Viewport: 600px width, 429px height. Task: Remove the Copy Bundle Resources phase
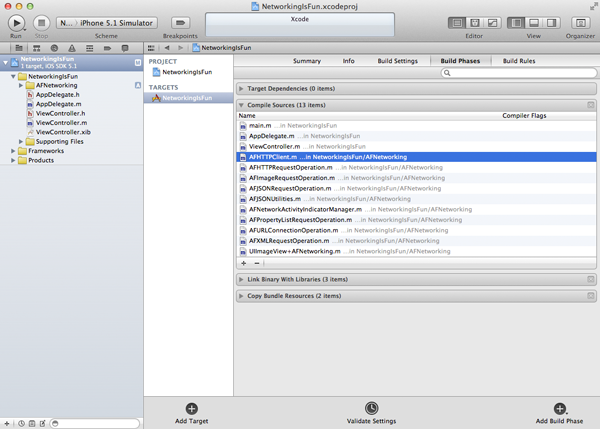591,296
